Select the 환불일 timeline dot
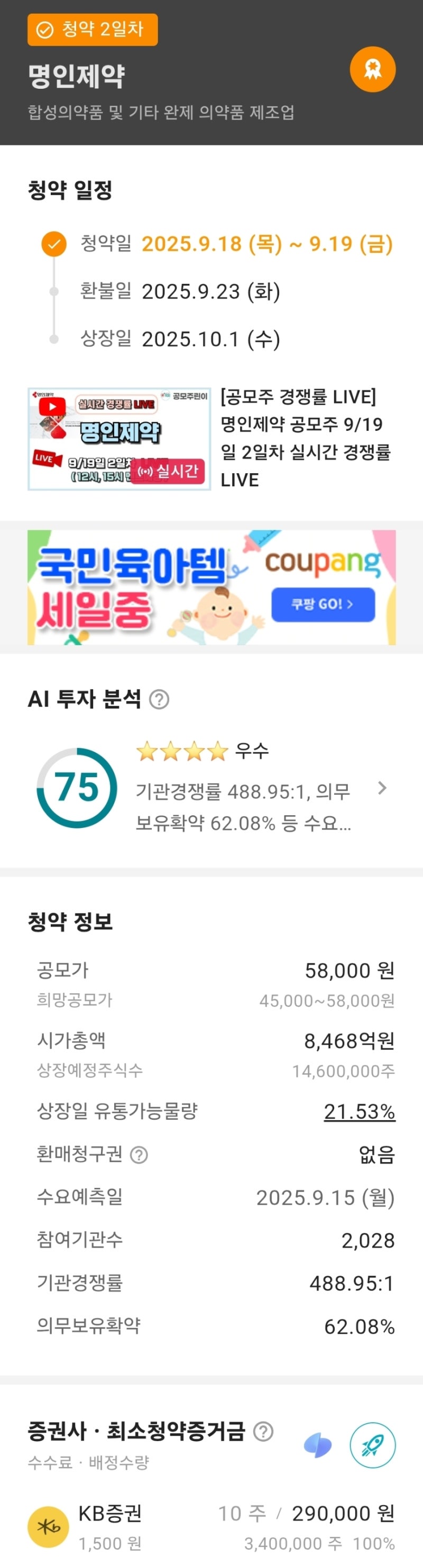This screenshot has height=1568, width=423. coord(54,292)
